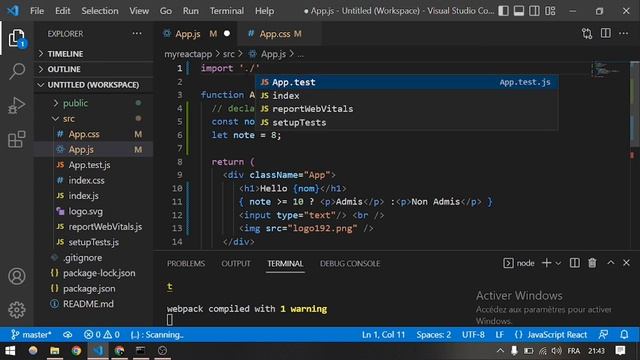640x360 pixels.
Task: Open the Run menu
Action: [x=191, y=11]
